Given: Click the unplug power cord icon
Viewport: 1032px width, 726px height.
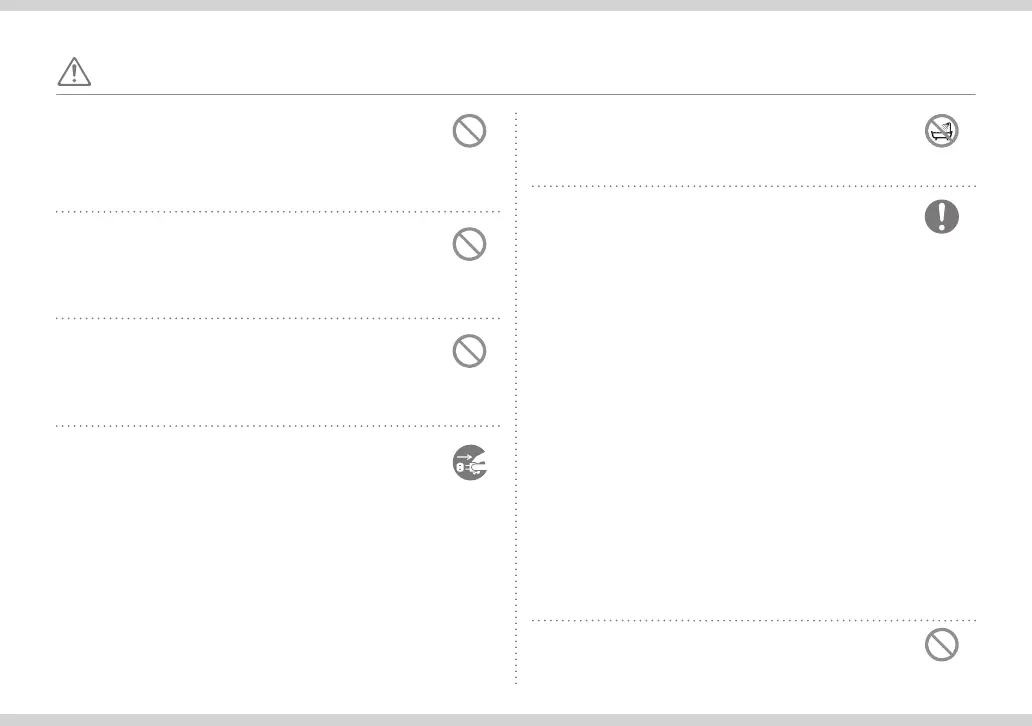Looking at the screenshot, I should point(470,462).
